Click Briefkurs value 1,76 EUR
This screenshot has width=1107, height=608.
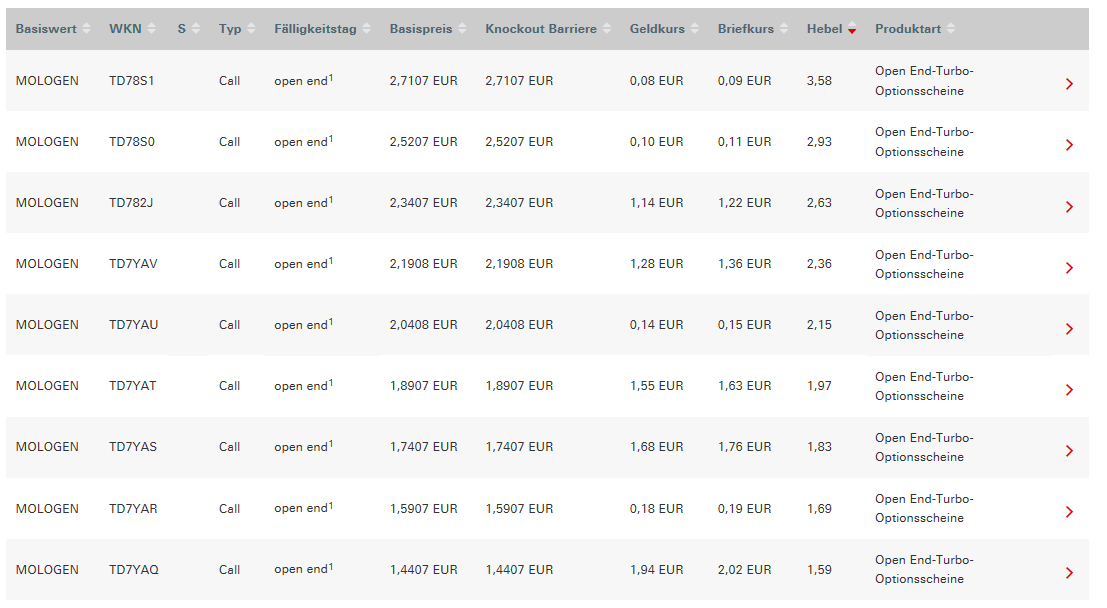(x=745, y=447)
